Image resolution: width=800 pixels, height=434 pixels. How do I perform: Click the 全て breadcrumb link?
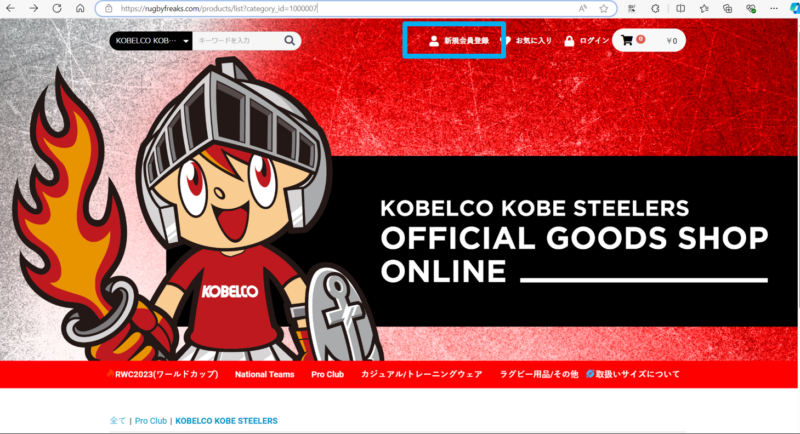pyautogui.click(x=117, y=421)
